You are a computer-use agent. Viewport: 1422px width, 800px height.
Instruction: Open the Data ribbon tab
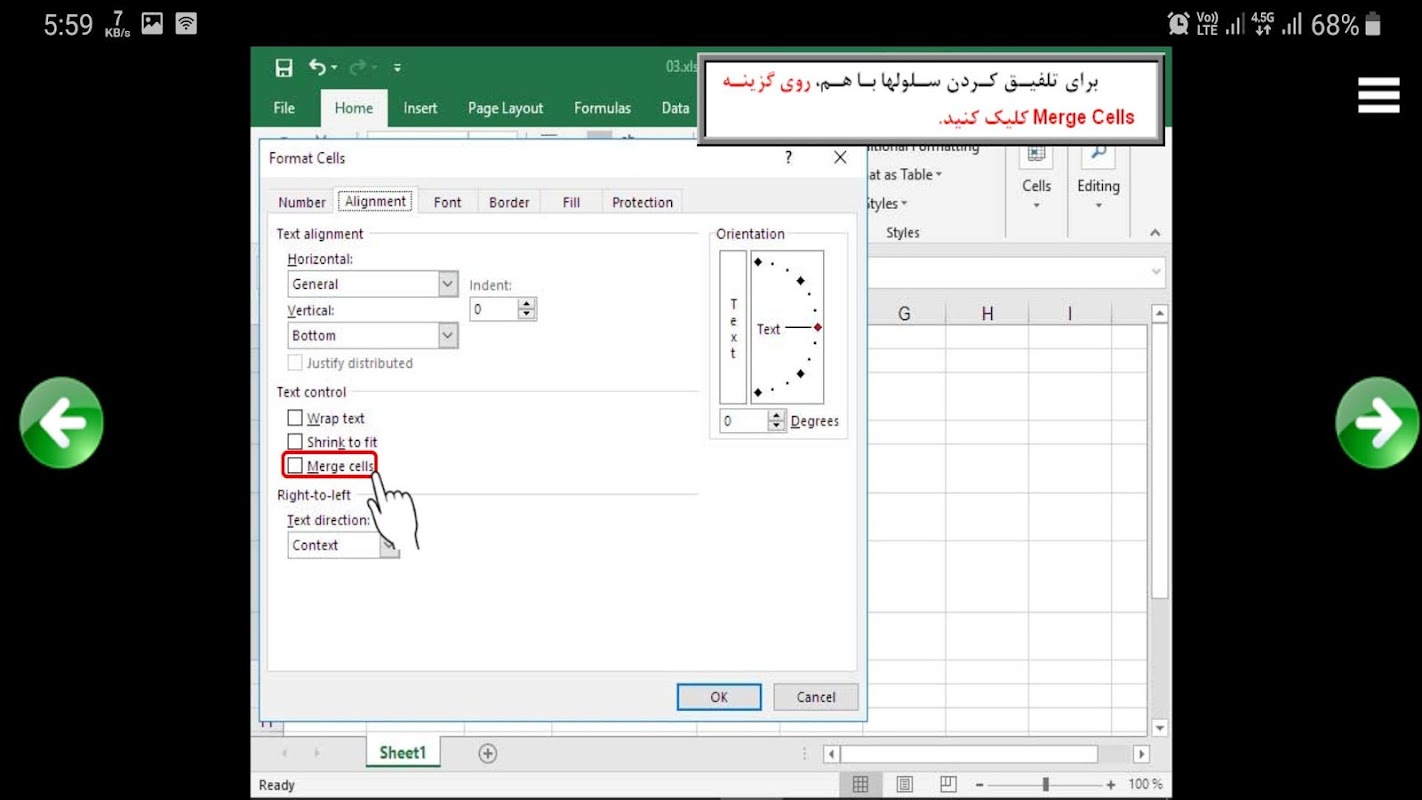click(675, 108)
